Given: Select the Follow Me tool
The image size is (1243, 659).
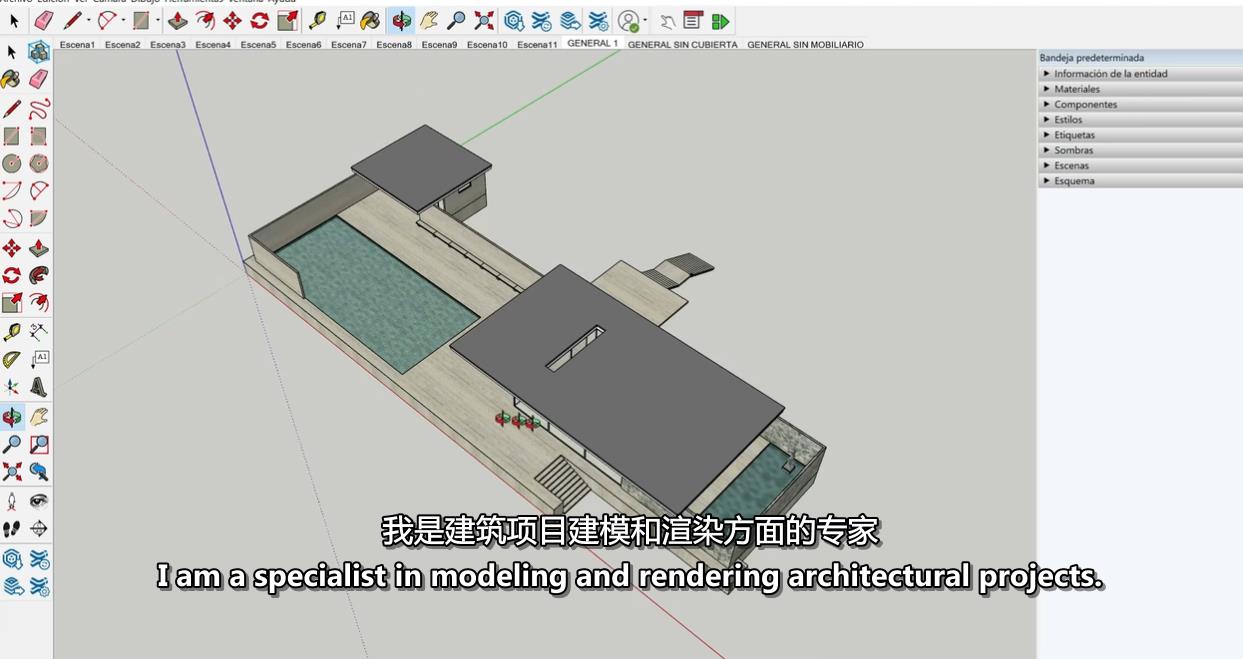Looking at the screenshot, I should coord(39,275).
